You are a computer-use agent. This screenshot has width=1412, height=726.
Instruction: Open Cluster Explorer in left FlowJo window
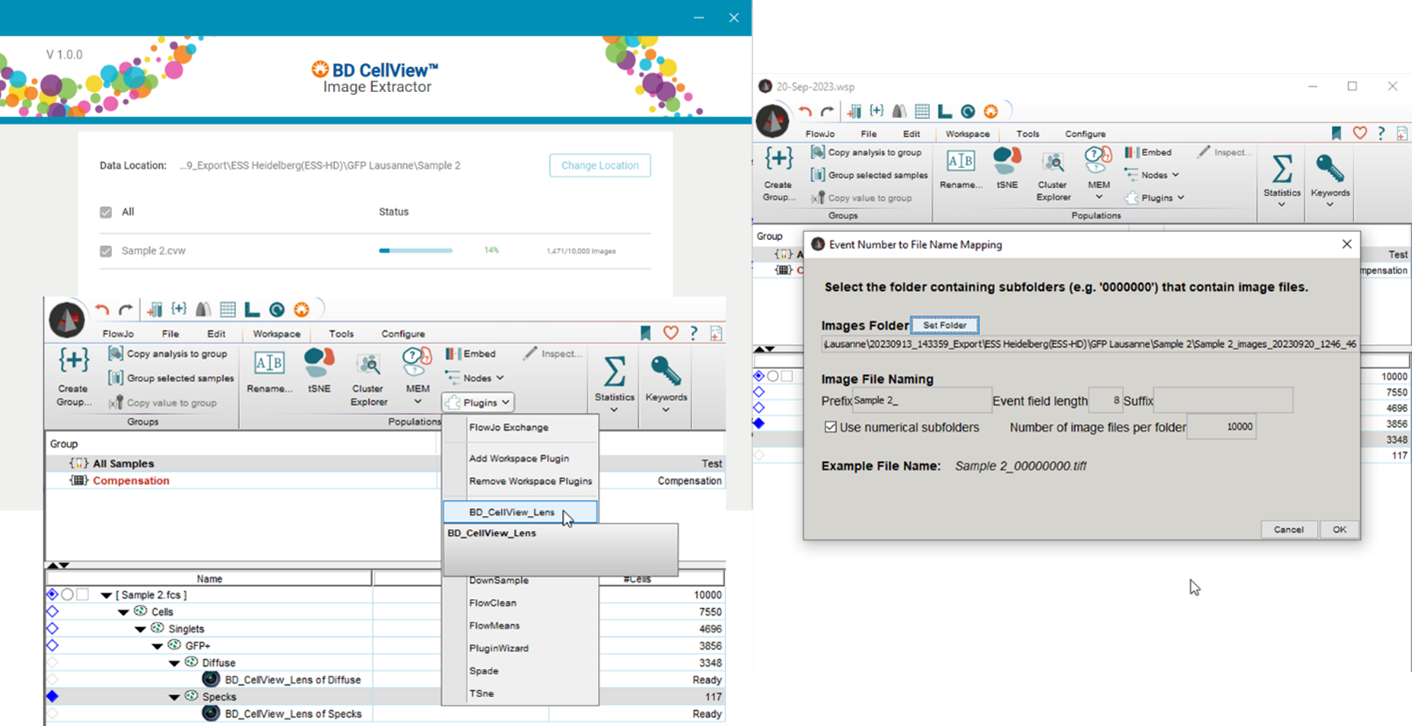pos(368,378)
